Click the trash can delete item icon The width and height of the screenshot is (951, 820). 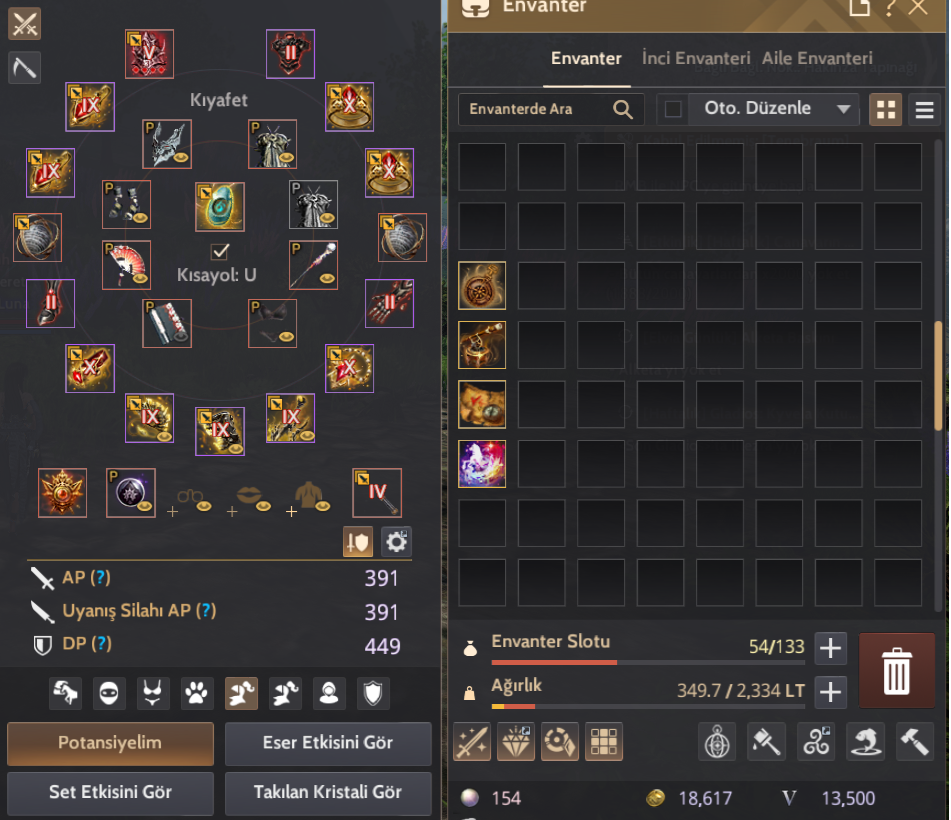pyautogui.click(x=896, y=670)
